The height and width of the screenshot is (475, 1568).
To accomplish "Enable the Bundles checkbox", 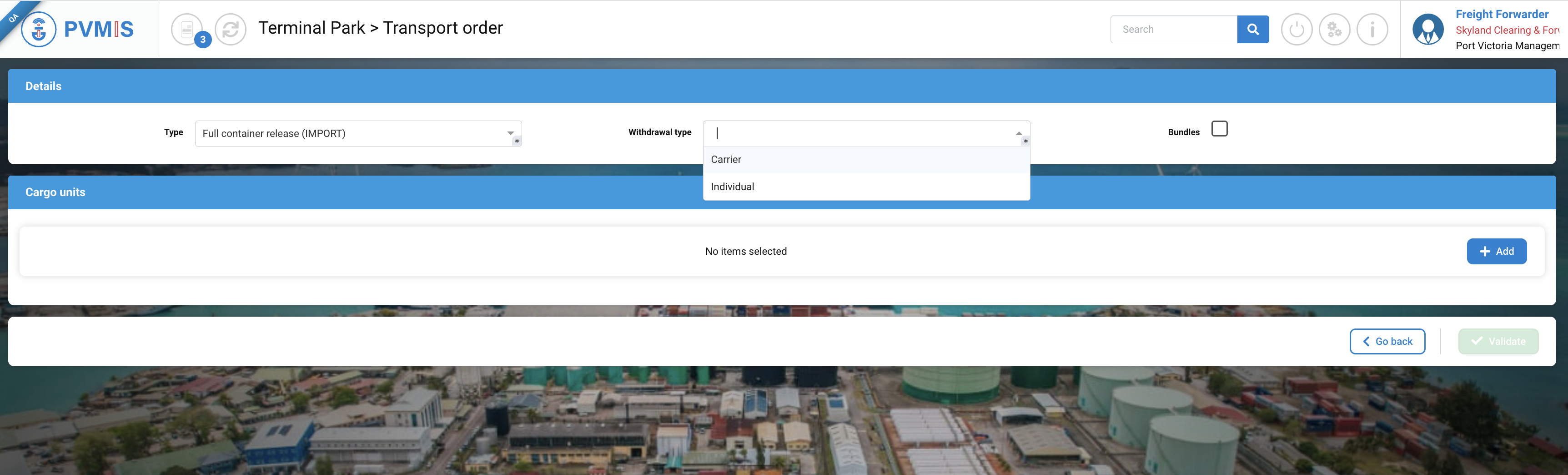I will click(x=1219, y=129).
